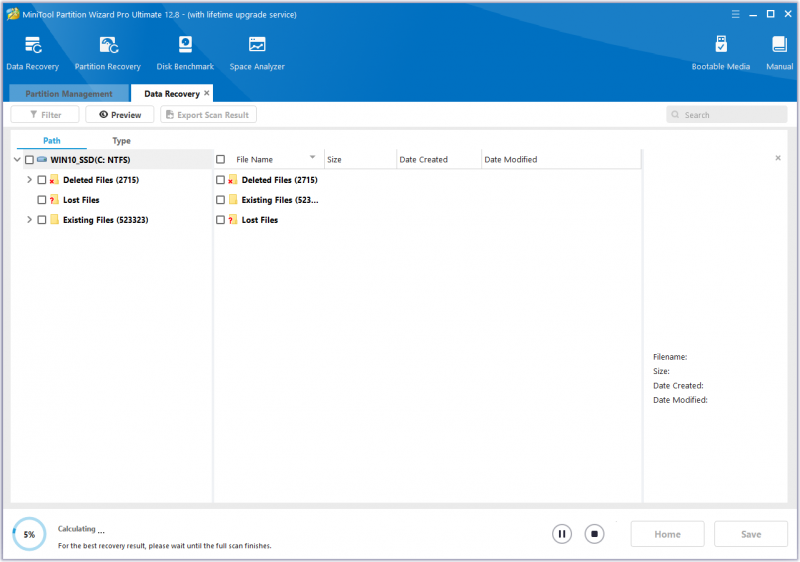
Task: Expand the Deleted Files (2715) tree node
Action: (29, 180)
